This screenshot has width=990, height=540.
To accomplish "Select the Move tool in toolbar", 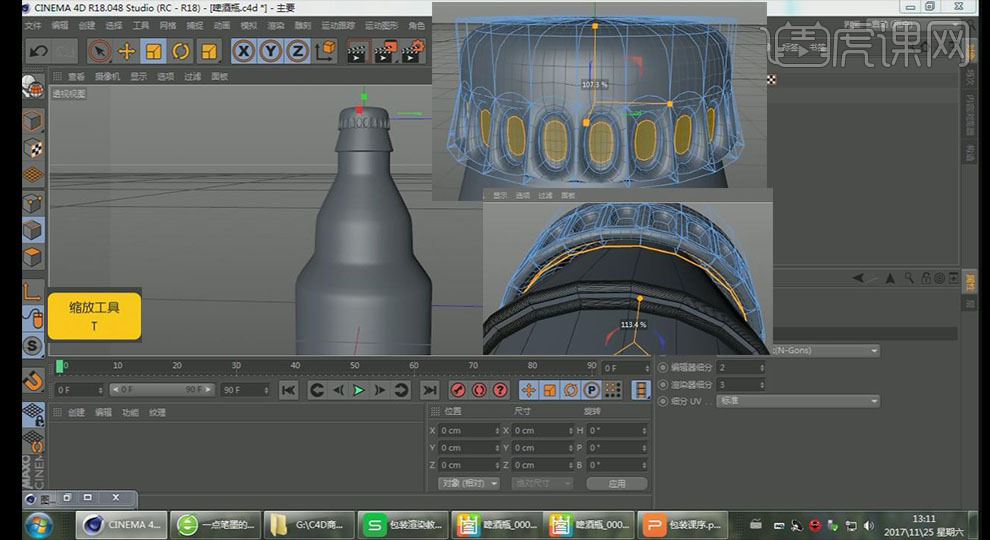I will coord(126,51).
